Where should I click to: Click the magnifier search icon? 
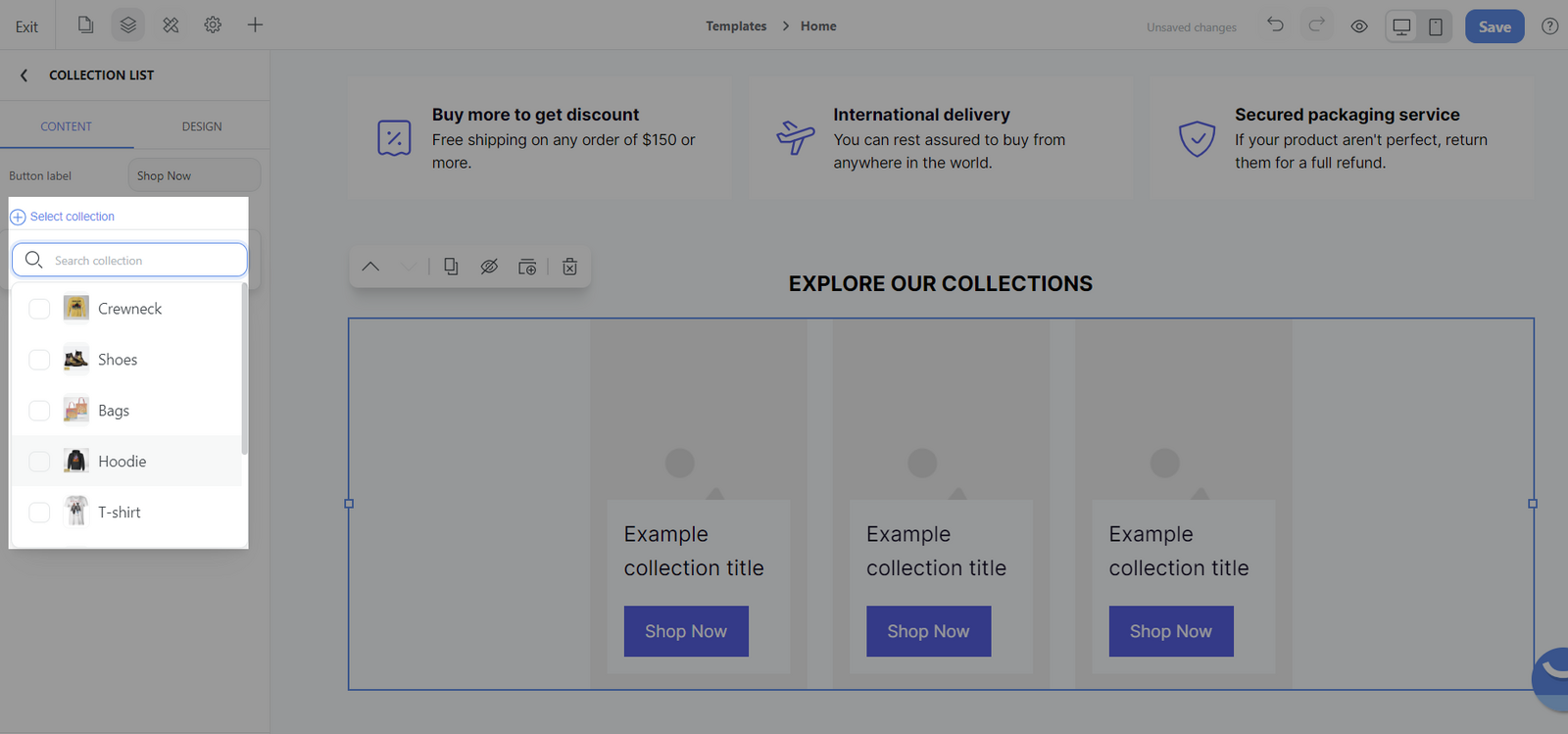[x=33, y=260]
